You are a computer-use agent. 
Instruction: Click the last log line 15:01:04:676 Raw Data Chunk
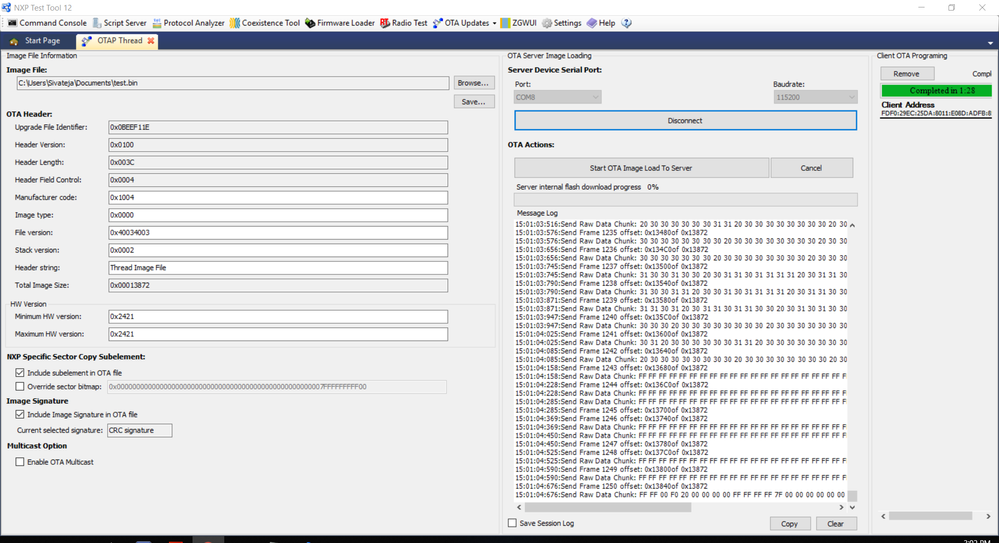coord(680,495)
